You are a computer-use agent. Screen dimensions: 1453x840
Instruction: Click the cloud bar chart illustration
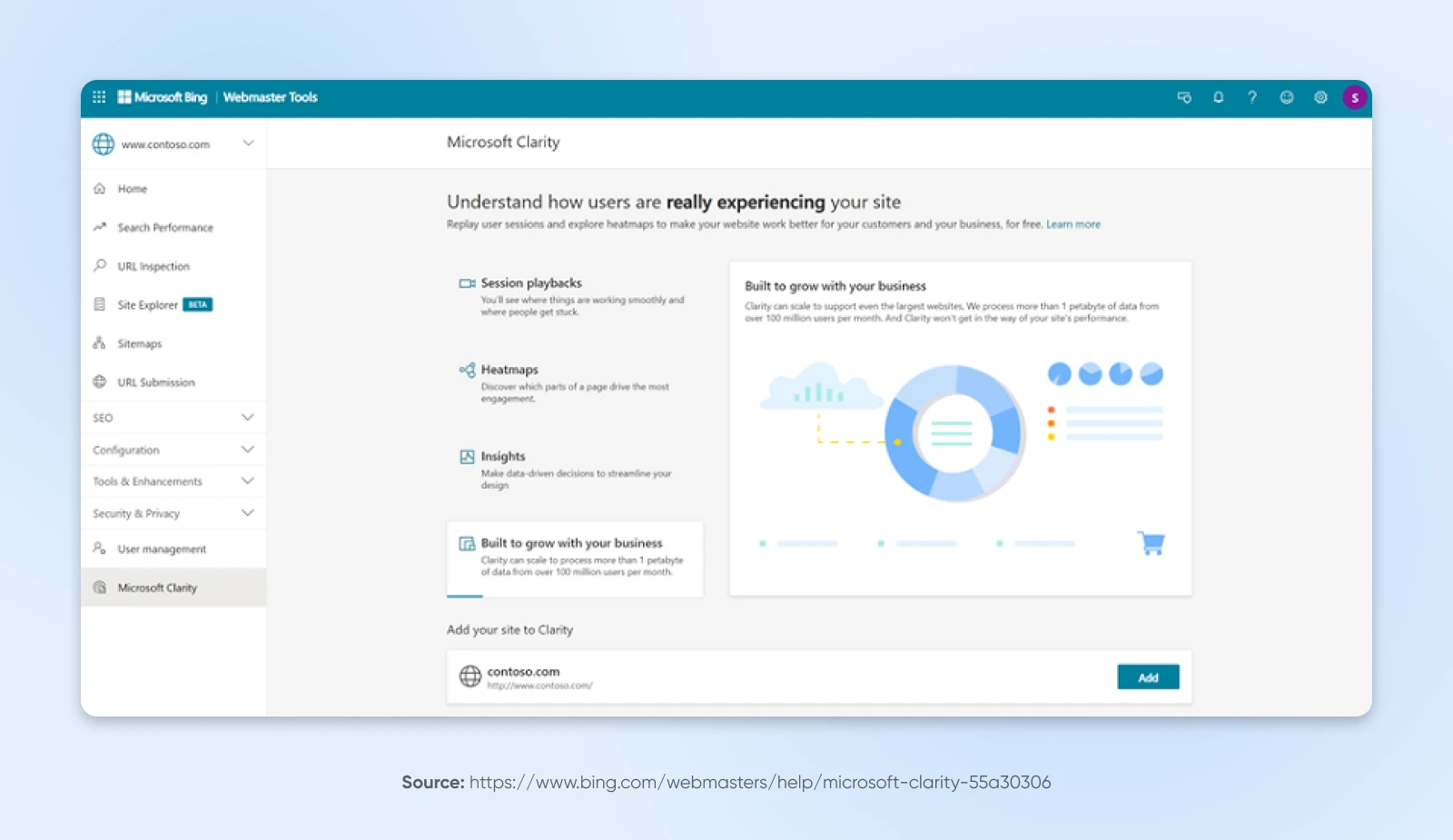click(x=820, y=386)
